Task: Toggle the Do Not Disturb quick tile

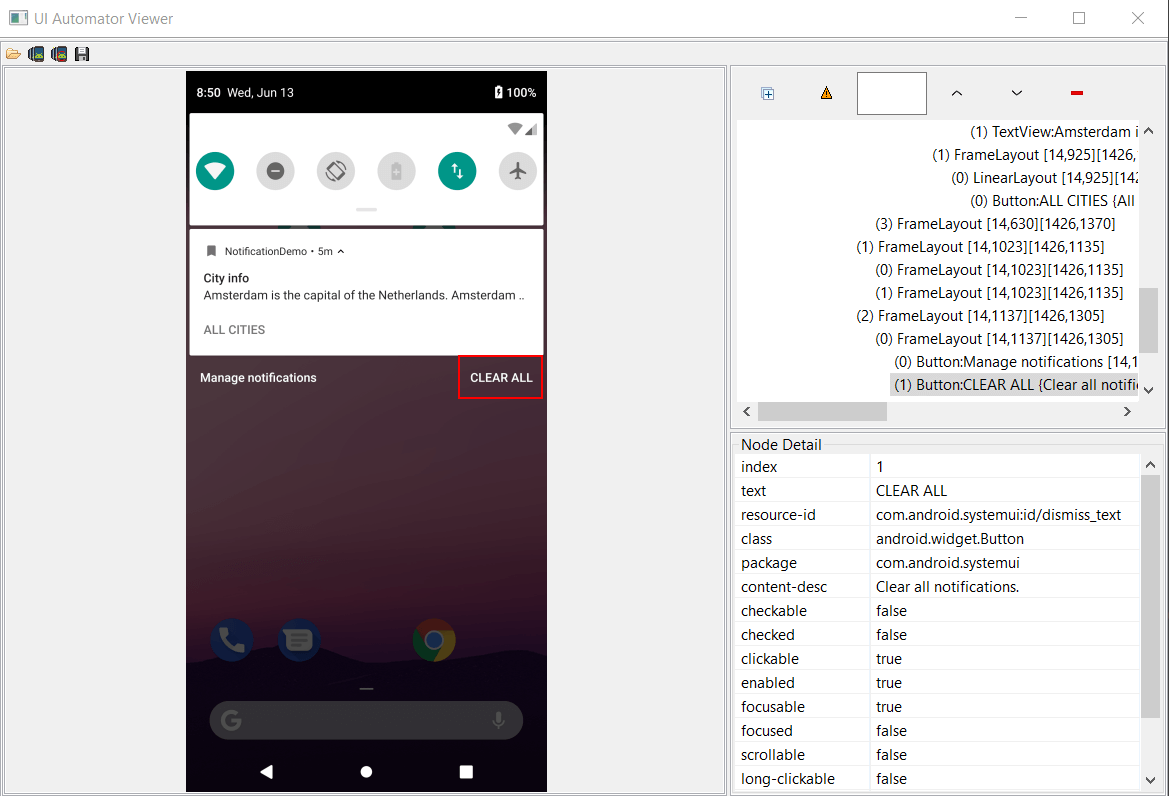Action: [x=276, y=171]
